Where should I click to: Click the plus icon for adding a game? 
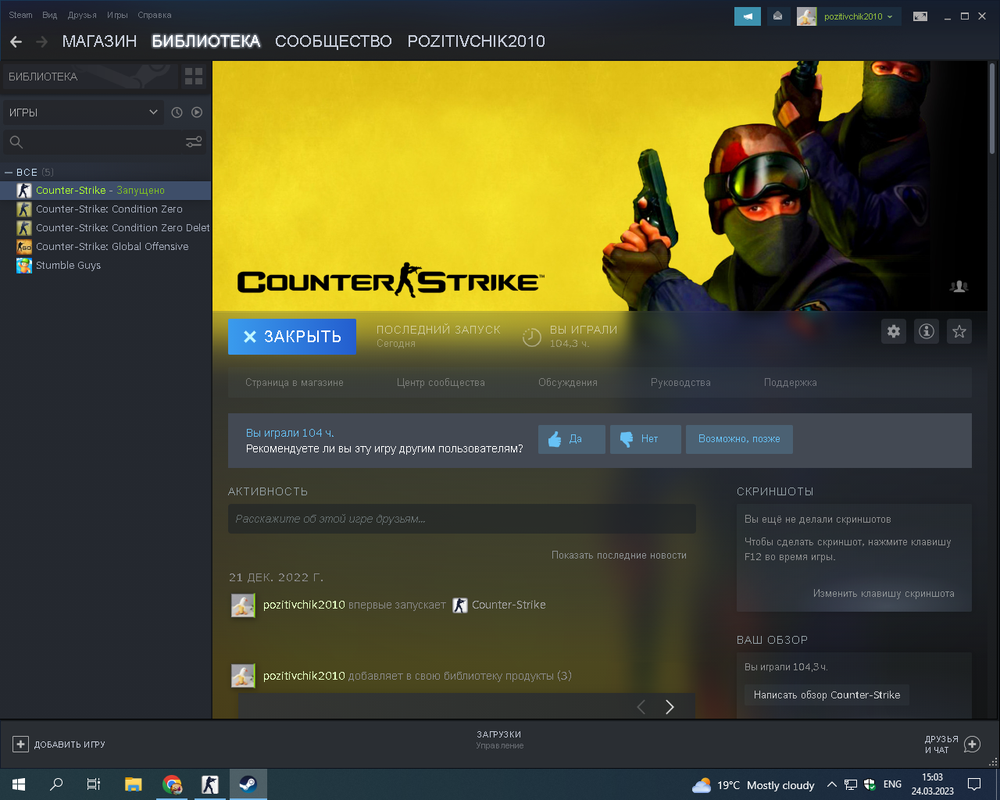pos(20,744)
